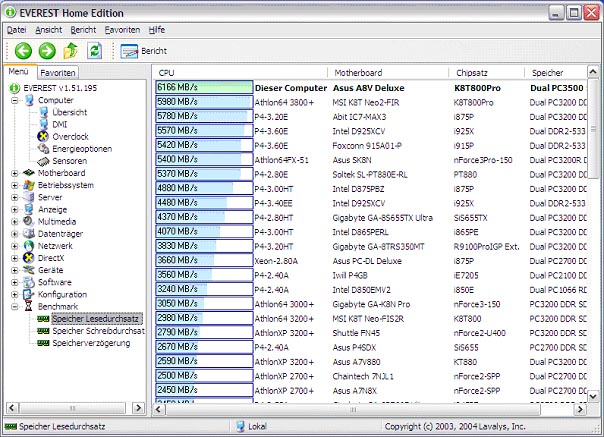The image size is (604, 437).
Task: Switch to the Menü tab
Action: click(18, 72)
